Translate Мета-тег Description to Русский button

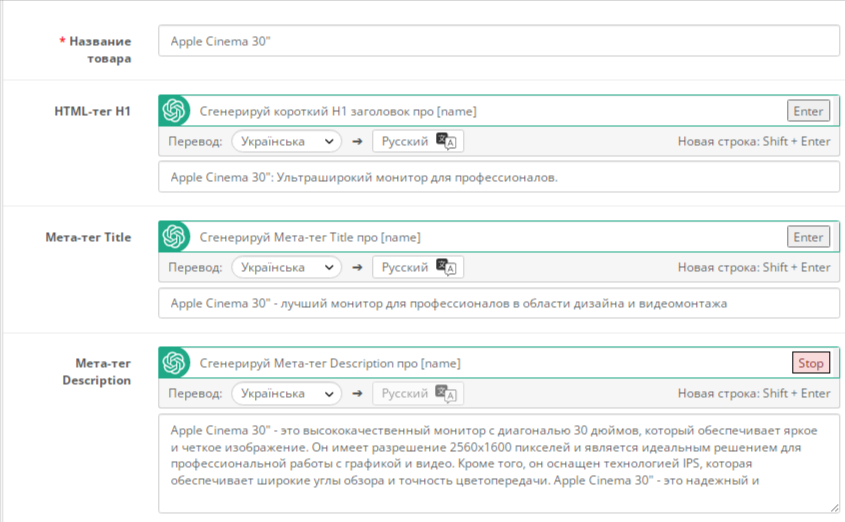tap(418, 394)
